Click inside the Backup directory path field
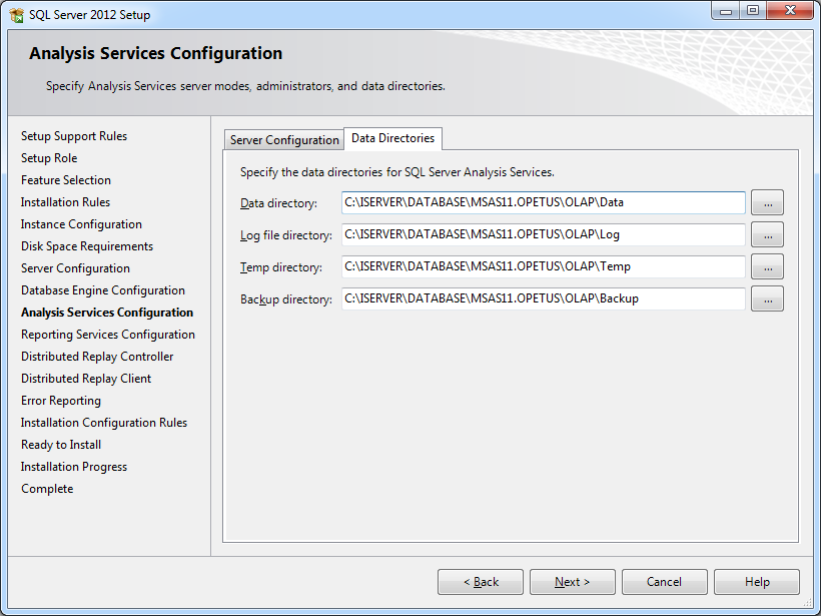 [543, 299]
